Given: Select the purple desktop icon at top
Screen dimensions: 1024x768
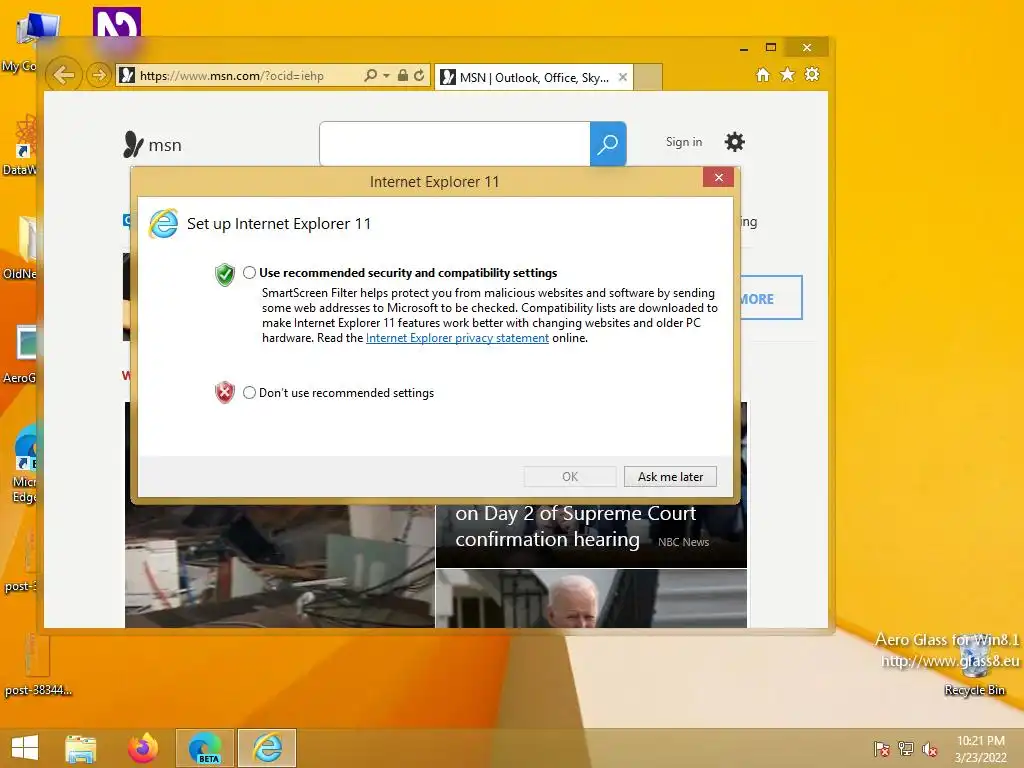Looking at the screenshot, I should [x=117, y=24].
